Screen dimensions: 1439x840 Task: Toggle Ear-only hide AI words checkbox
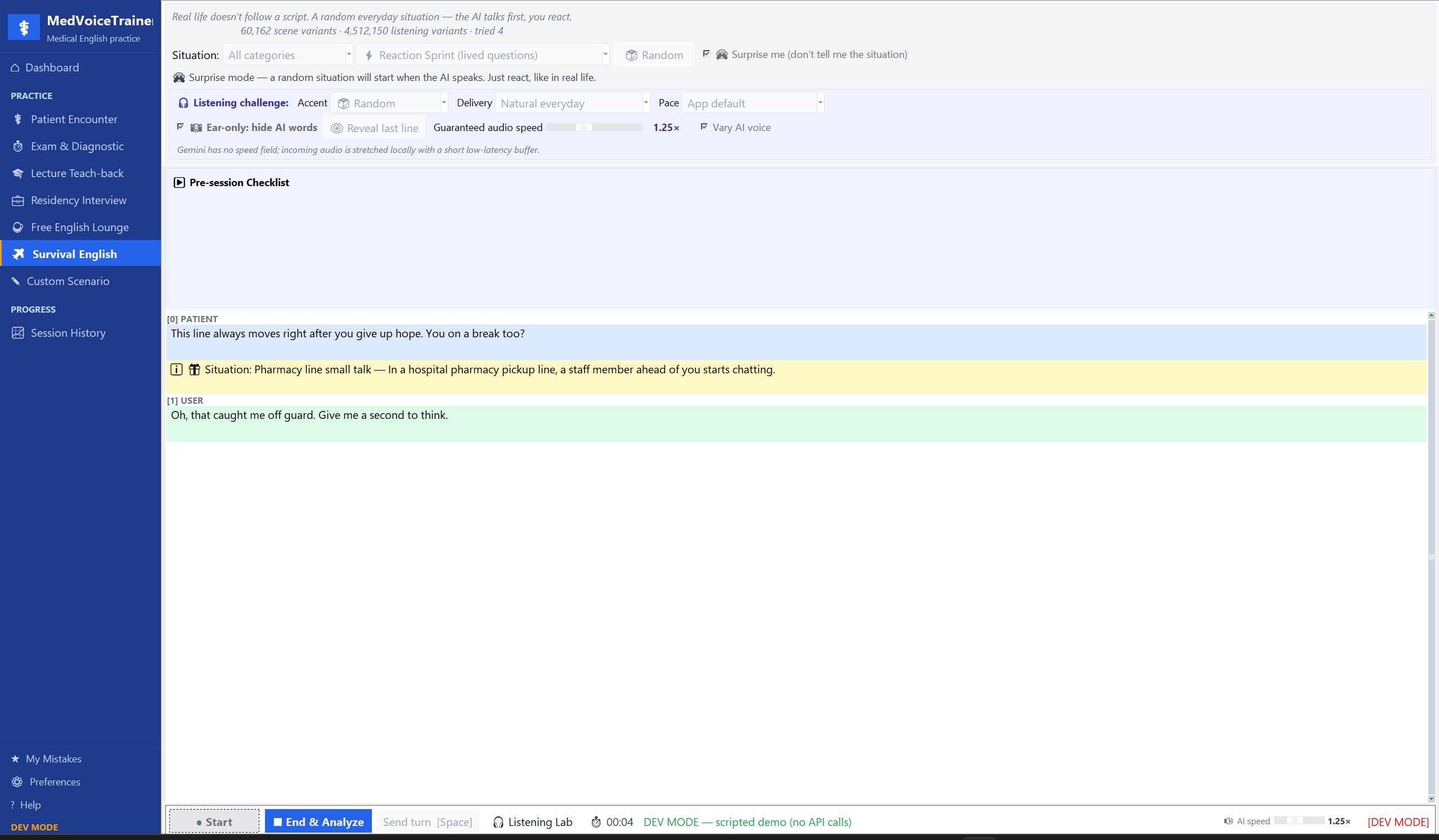181,127
